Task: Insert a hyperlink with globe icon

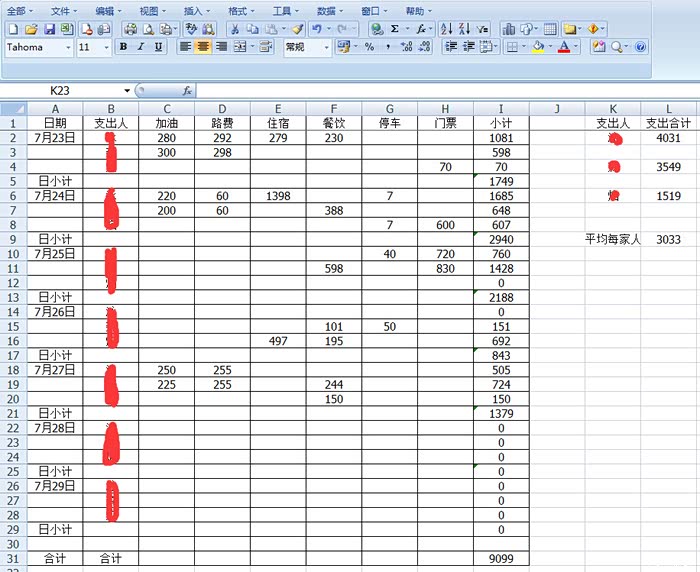Action: 377,29
